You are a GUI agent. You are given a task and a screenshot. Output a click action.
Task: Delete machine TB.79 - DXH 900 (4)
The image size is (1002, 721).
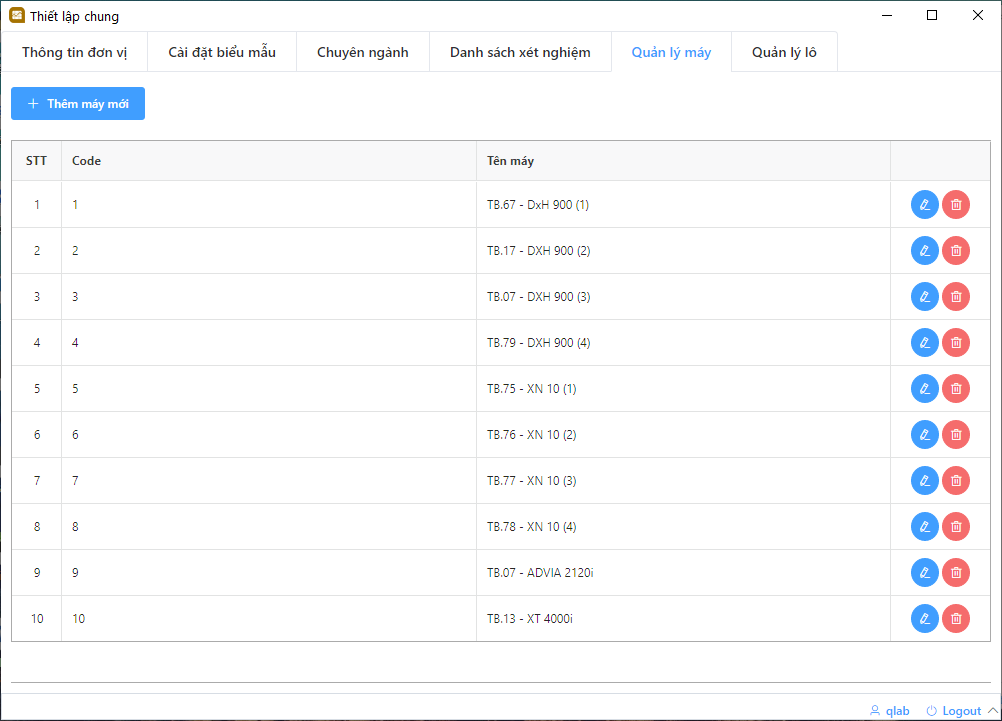pos(955,343)
